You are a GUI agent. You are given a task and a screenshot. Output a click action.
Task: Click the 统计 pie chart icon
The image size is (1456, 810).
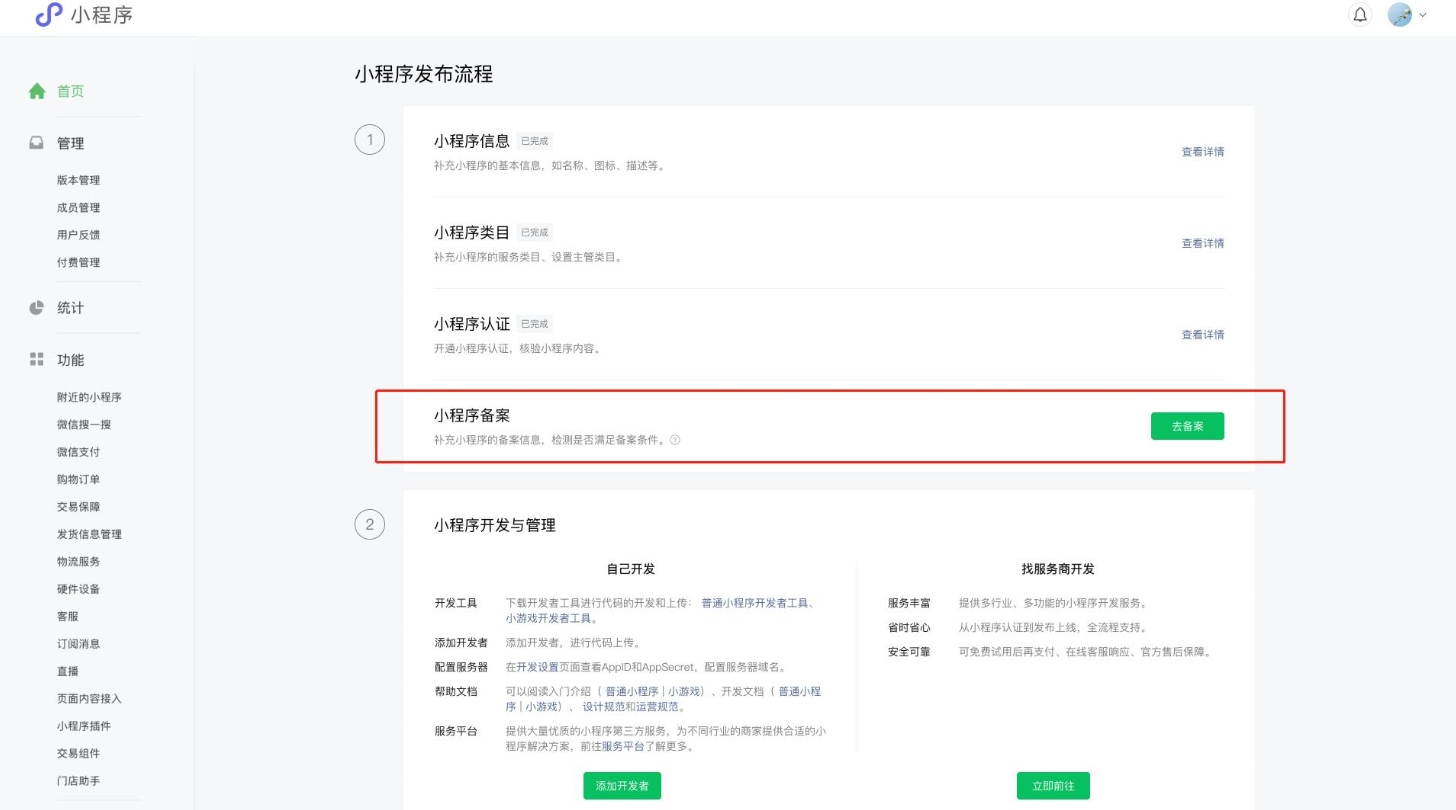coord(37,308)
